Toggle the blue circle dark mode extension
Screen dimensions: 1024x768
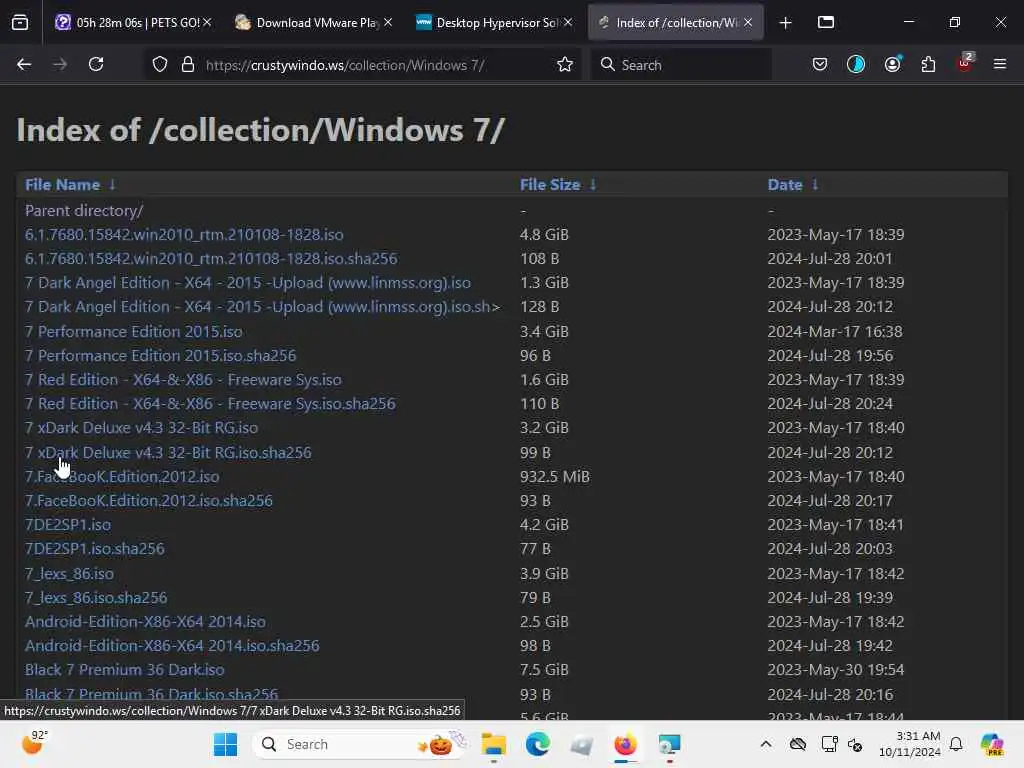pyautogui.click(x=856, y=64)
